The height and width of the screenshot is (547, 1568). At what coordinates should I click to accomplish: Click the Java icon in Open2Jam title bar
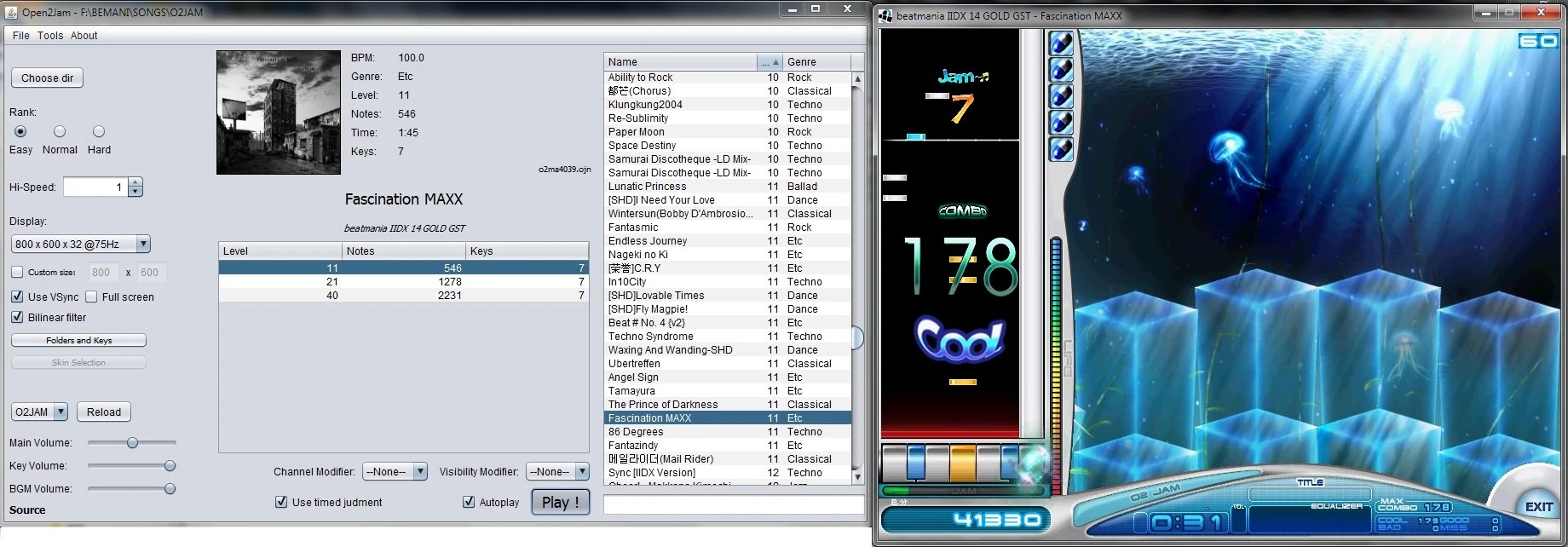(x=11, y=12)
